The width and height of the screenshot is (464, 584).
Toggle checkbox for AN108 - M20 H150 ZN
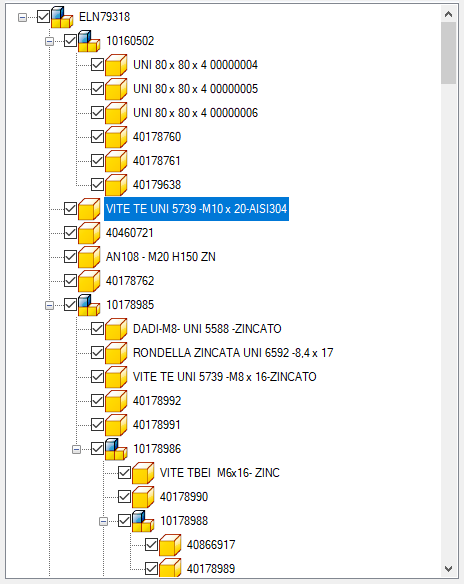tap(70, 257)
